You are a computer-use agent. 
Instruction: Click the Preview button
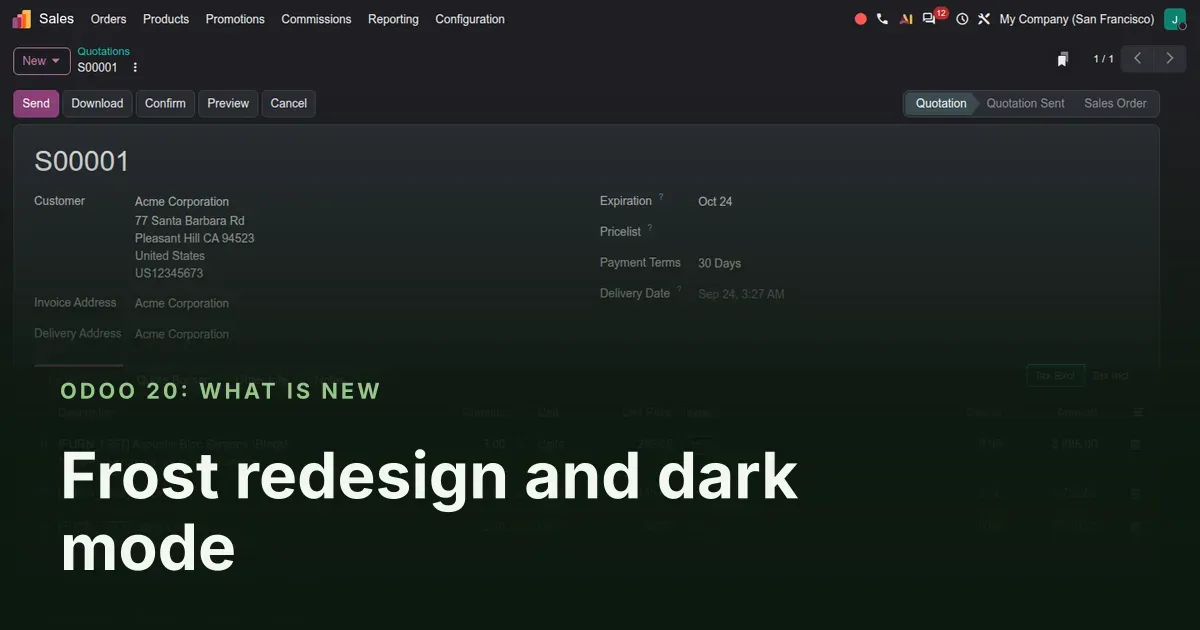tap(228, 103)
